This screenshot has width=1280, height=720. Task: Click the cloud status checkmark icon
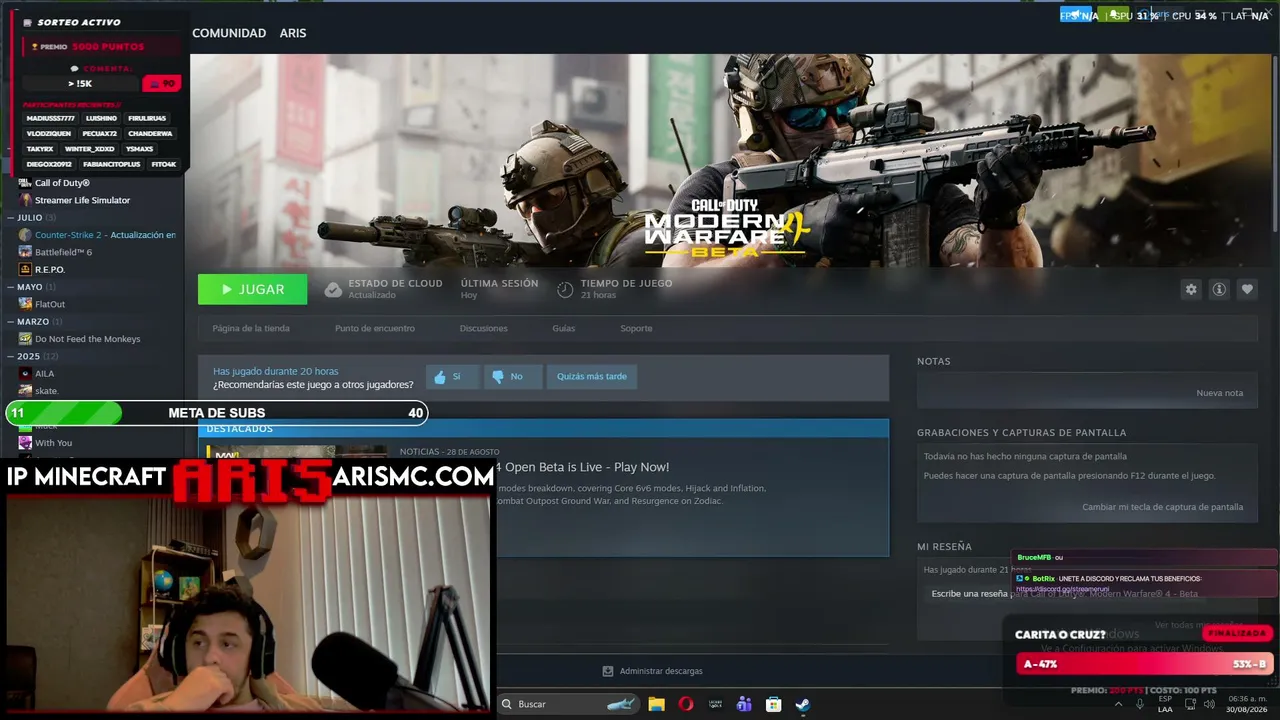point(333,290)
